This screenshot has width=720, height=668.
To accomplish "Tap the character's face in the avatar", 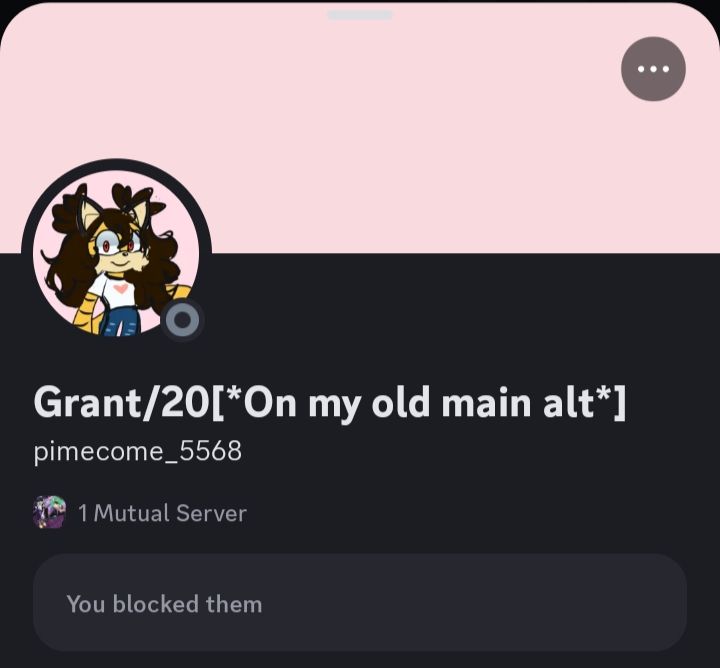I will [x=120, y=250].
